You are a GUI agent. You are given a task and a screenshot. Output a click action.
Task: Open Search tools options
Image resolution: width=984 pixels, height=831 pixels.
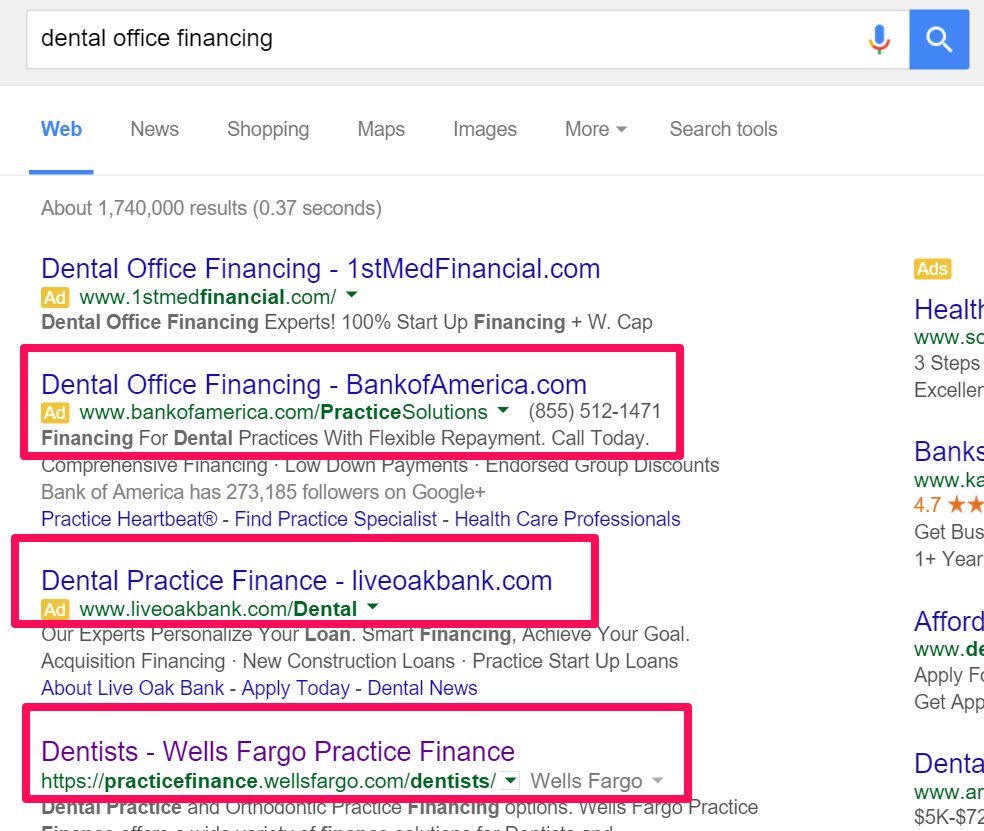coord(724,129)
